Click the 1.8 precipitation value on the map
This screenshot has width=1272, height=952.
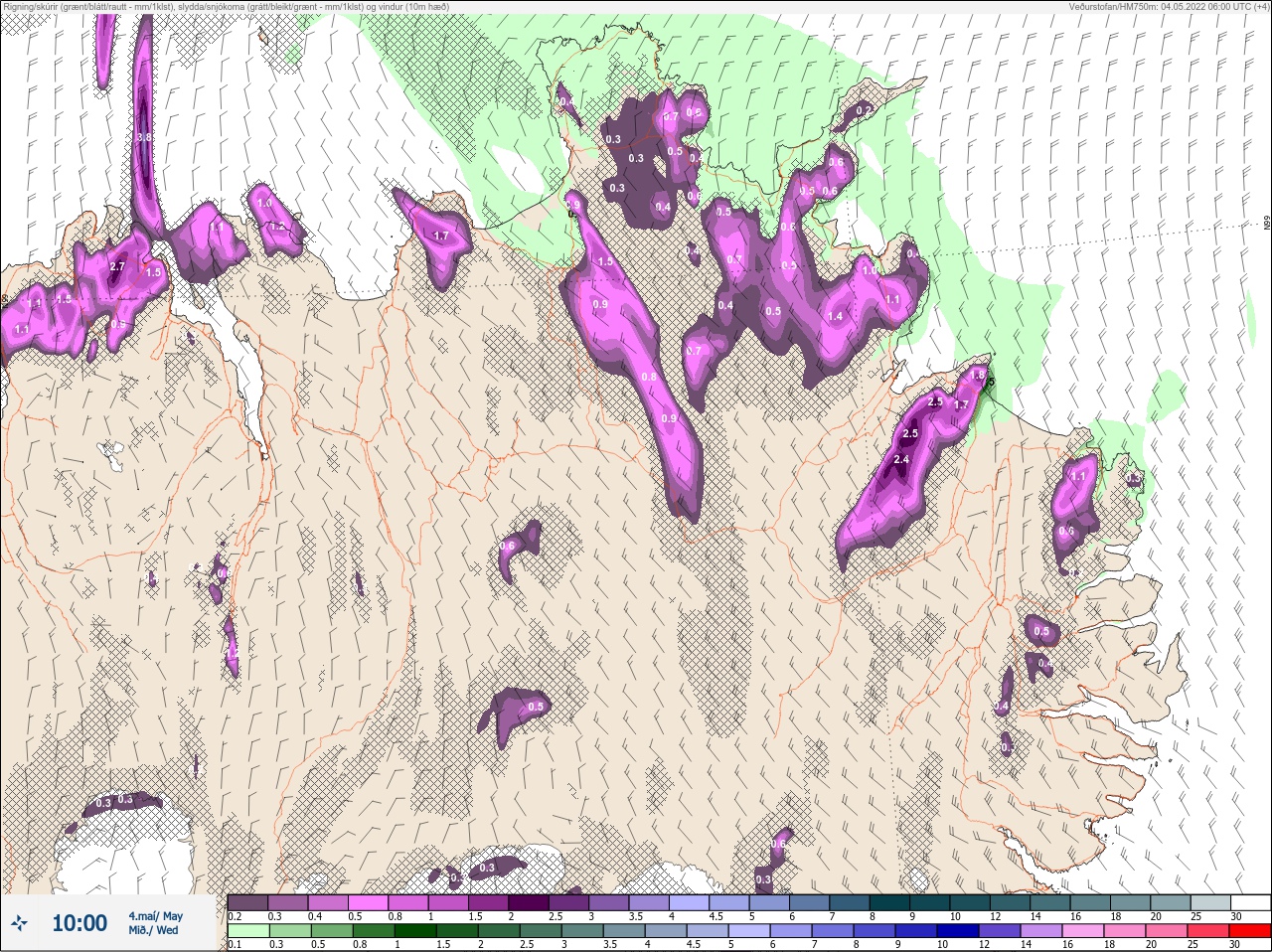tap(976, 376)
